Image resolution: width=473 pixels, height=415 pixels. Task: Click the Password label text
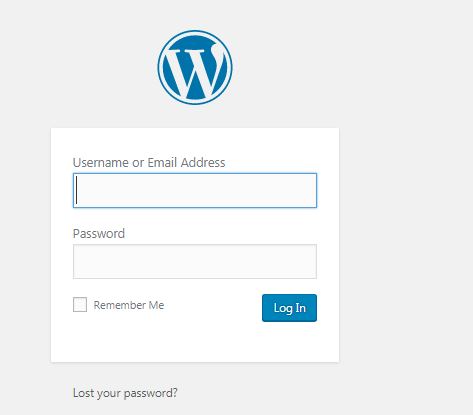[99, 233]
